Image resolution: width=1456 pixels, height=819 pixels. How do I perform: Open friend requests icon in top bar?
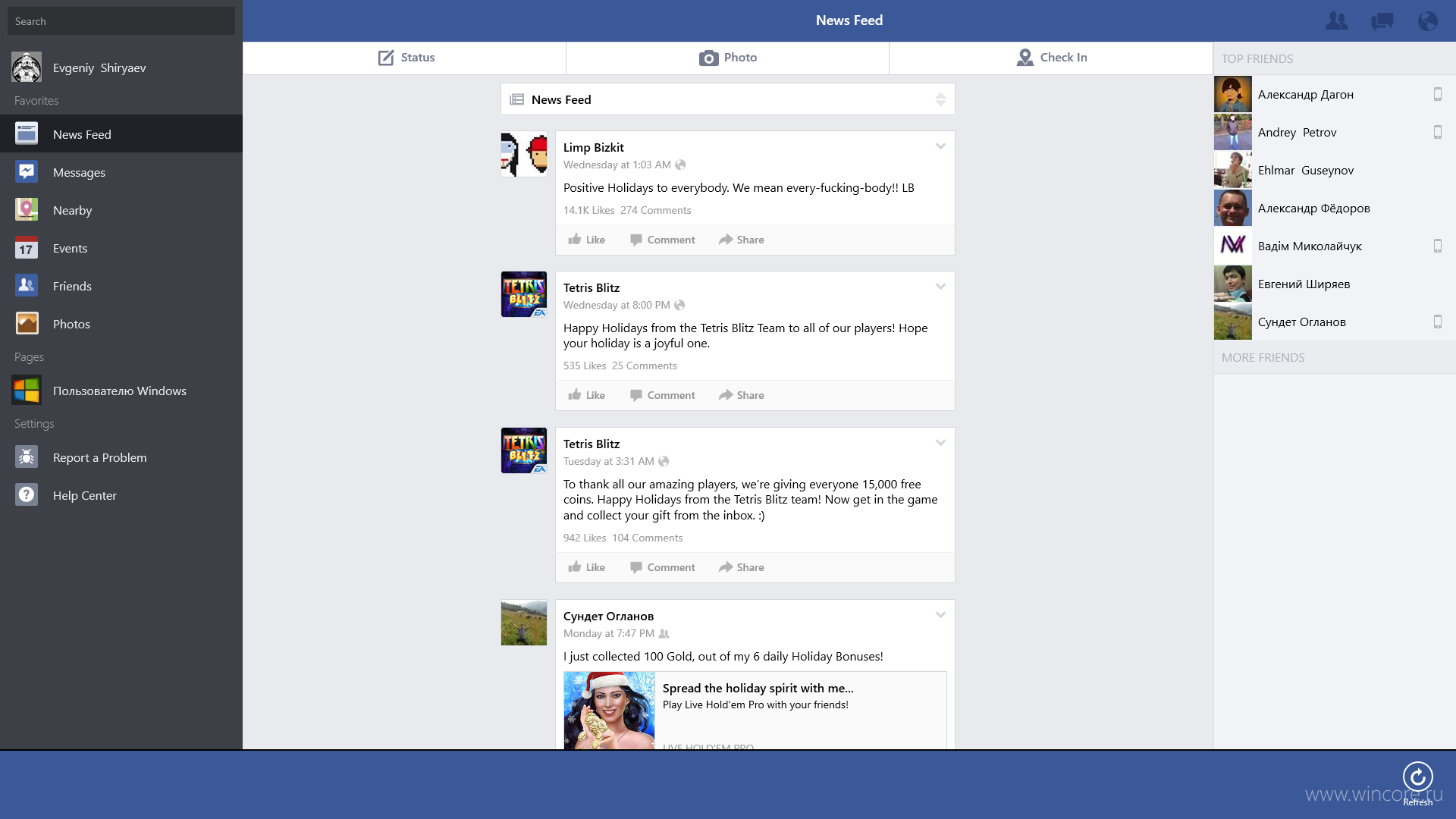pyautogui.click(x=1336, y=20)
